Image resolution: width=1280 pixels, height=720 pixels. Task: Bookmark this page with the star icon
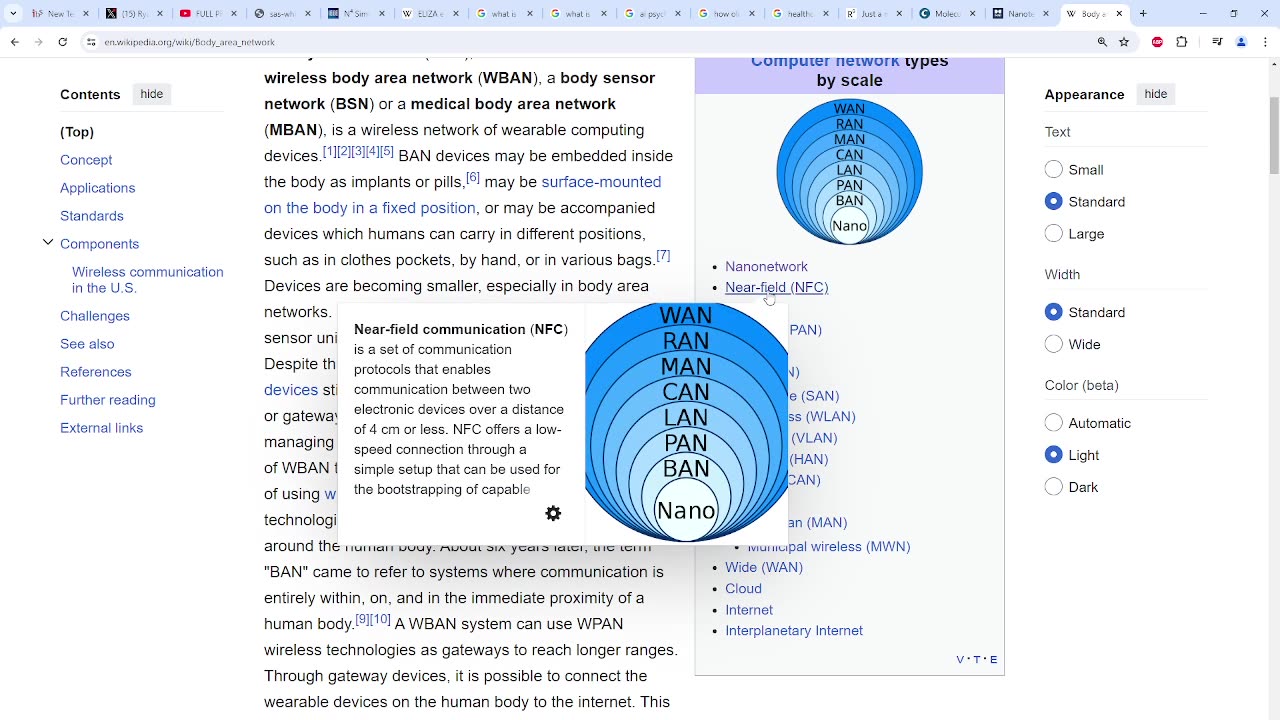click(x=1124, y=42)
